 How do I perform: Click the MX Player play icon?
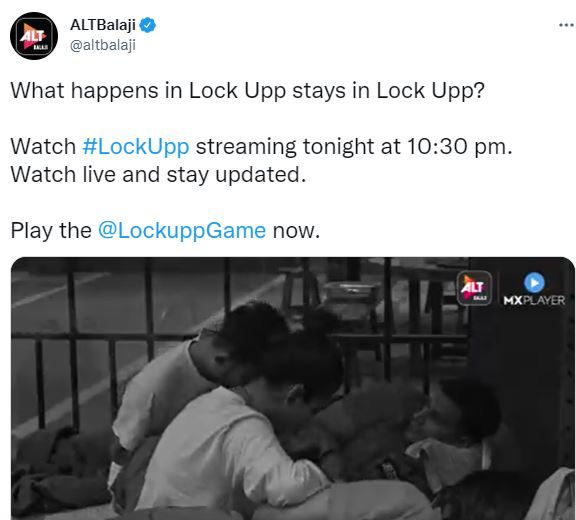coord(534,283)
